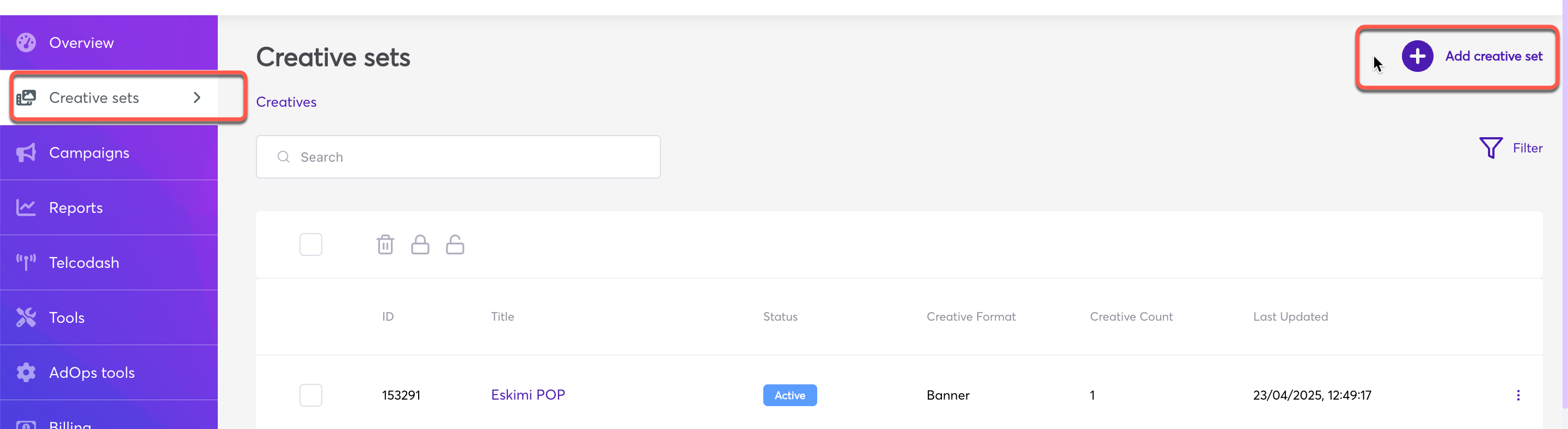The width and height of the screenshot is (1568, 429).
Task: Click the Telcodash antenna icon
Action: tap(26, 262)
